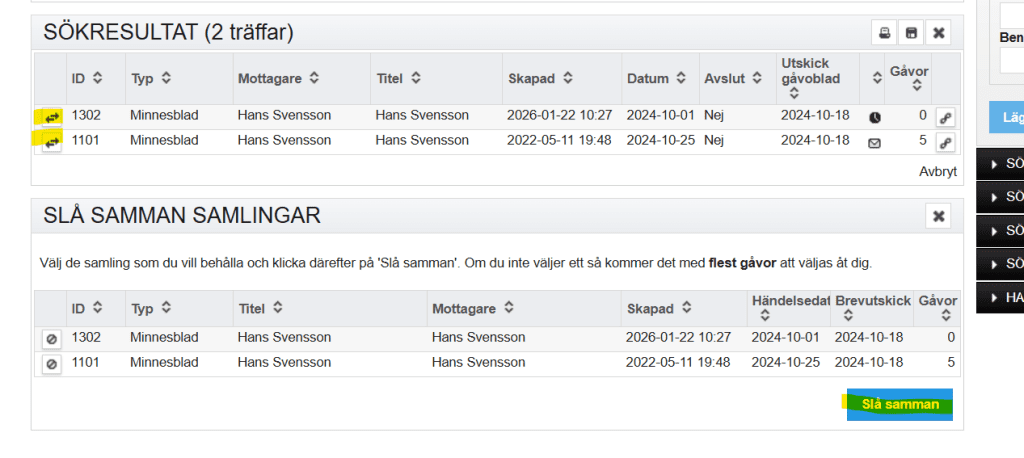Screen dimensions: 1024x458
Task: Expand the bottom black sidebar panel
Action: pos(1000,297)
